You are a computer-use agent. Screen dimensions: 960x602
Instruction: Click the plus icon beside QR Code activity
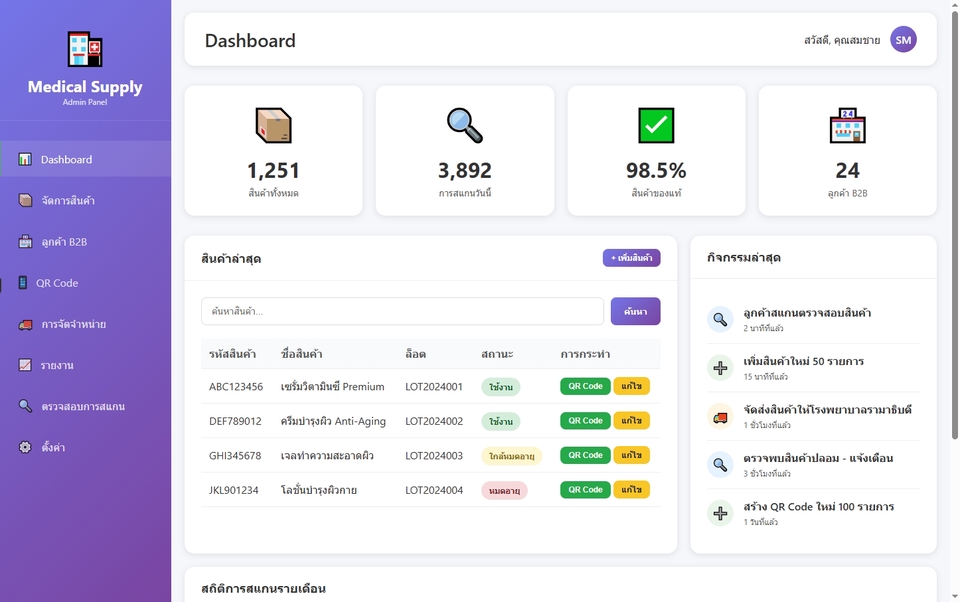pyautogui.click(x=720, y=513)
